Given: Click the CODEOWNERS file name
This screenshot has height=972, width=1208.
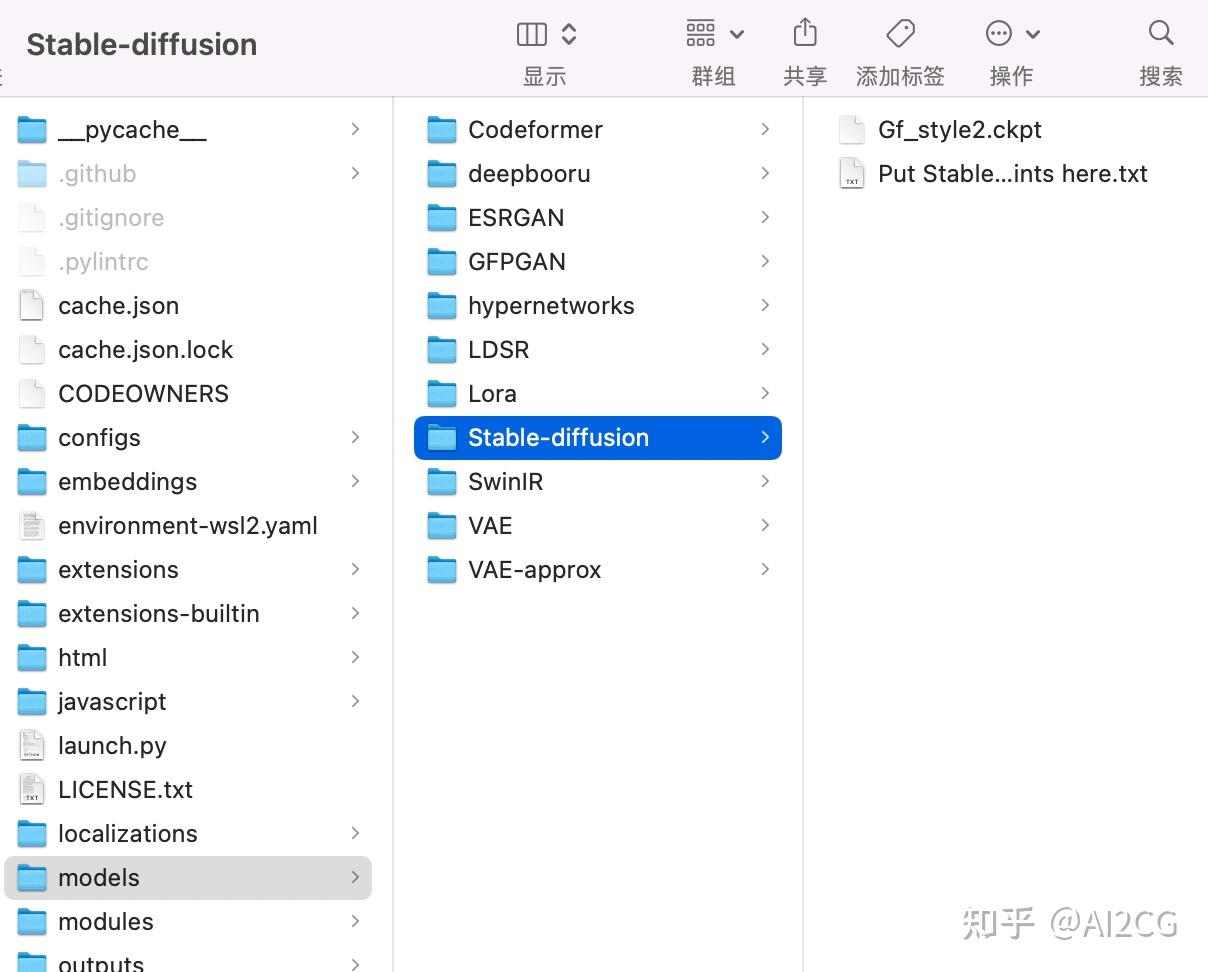Looking at the screenshot, I should (x=144, y=394).
